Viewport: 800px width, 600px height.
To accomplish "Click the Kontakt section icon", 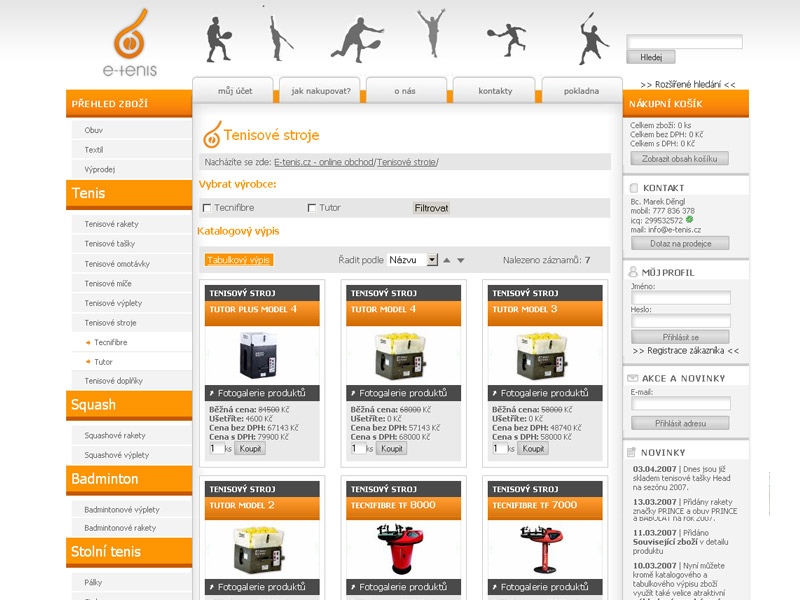I will 633,188.
